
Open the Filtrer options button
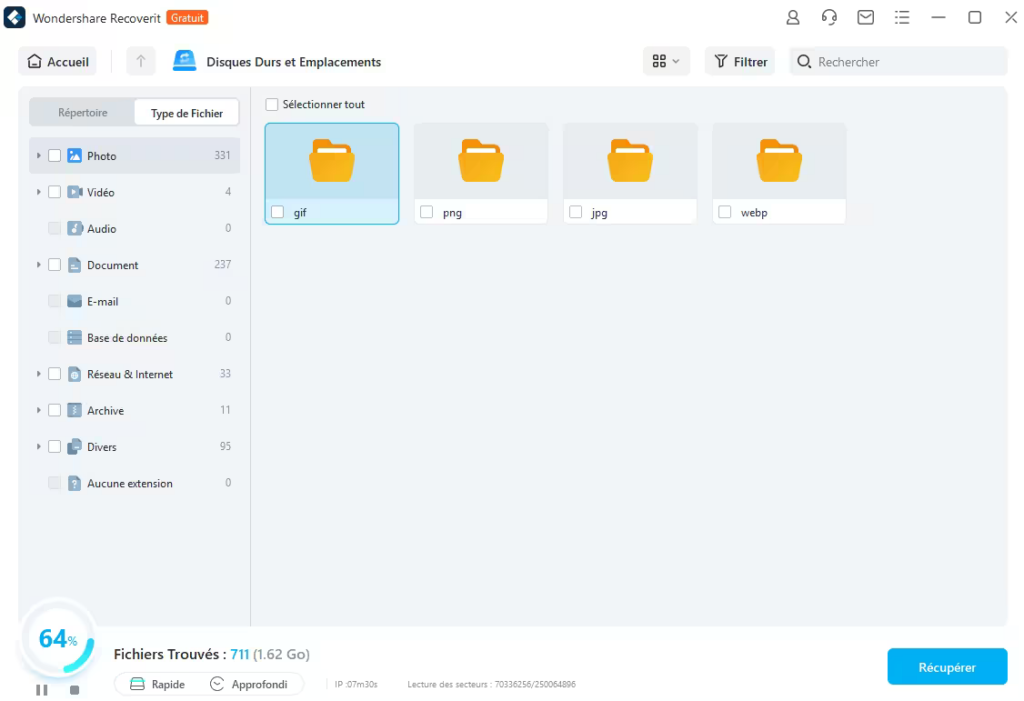point(741,62)
